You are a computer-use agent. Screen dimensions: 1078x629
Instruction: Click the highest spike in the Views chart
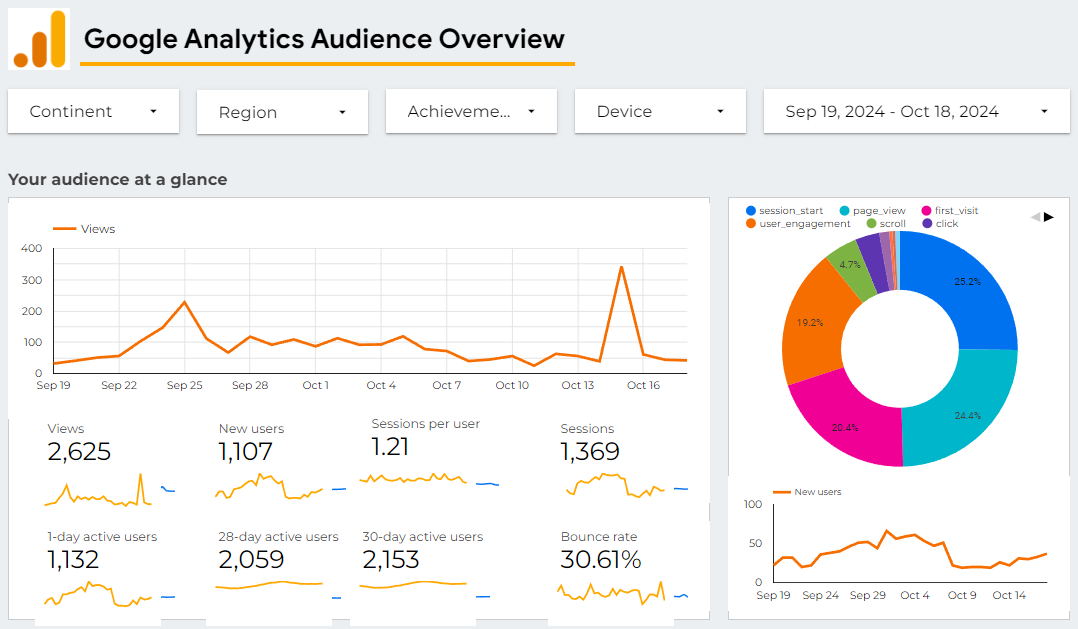(622, 267)
